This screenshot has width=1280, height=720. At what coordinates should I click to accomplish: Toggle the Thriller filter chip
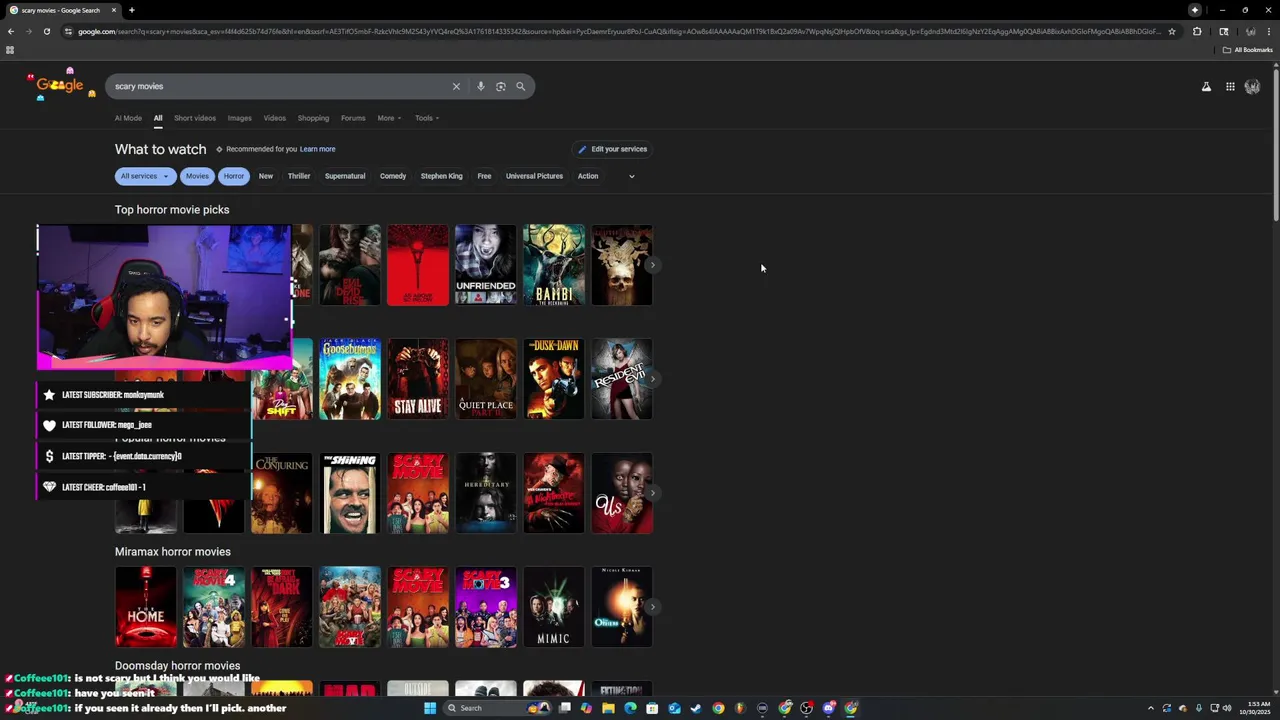click(299, 176)
